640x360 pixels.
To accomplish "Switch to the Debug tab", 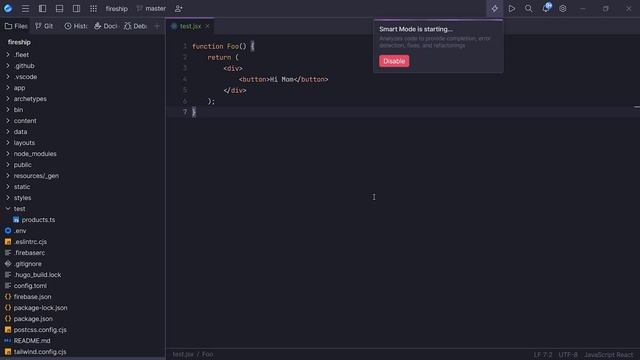I will tap(135, 26).
